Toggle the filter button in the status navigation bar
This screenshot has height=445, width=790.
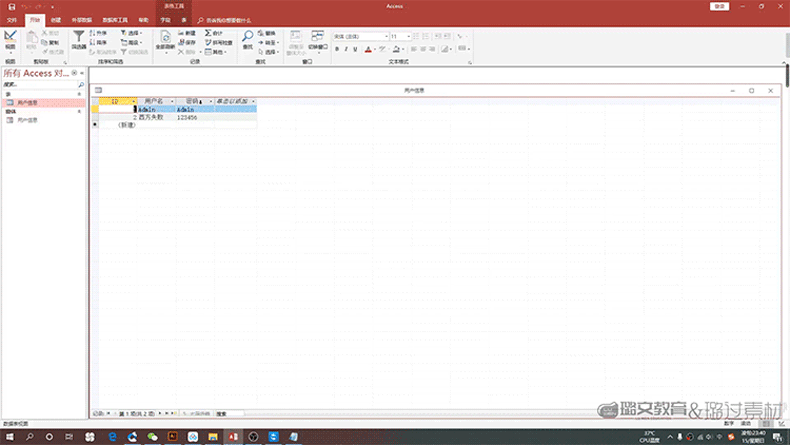pyautogui.click(x=196, y=413)
